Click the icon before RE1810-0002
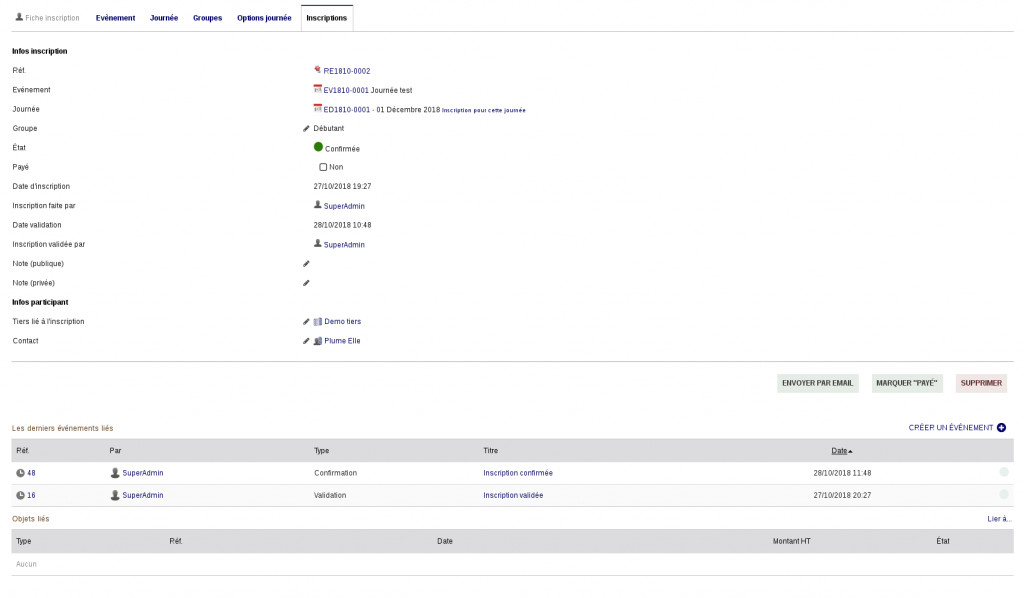Viewport: 1024px width, 598px height. [317, 69]
